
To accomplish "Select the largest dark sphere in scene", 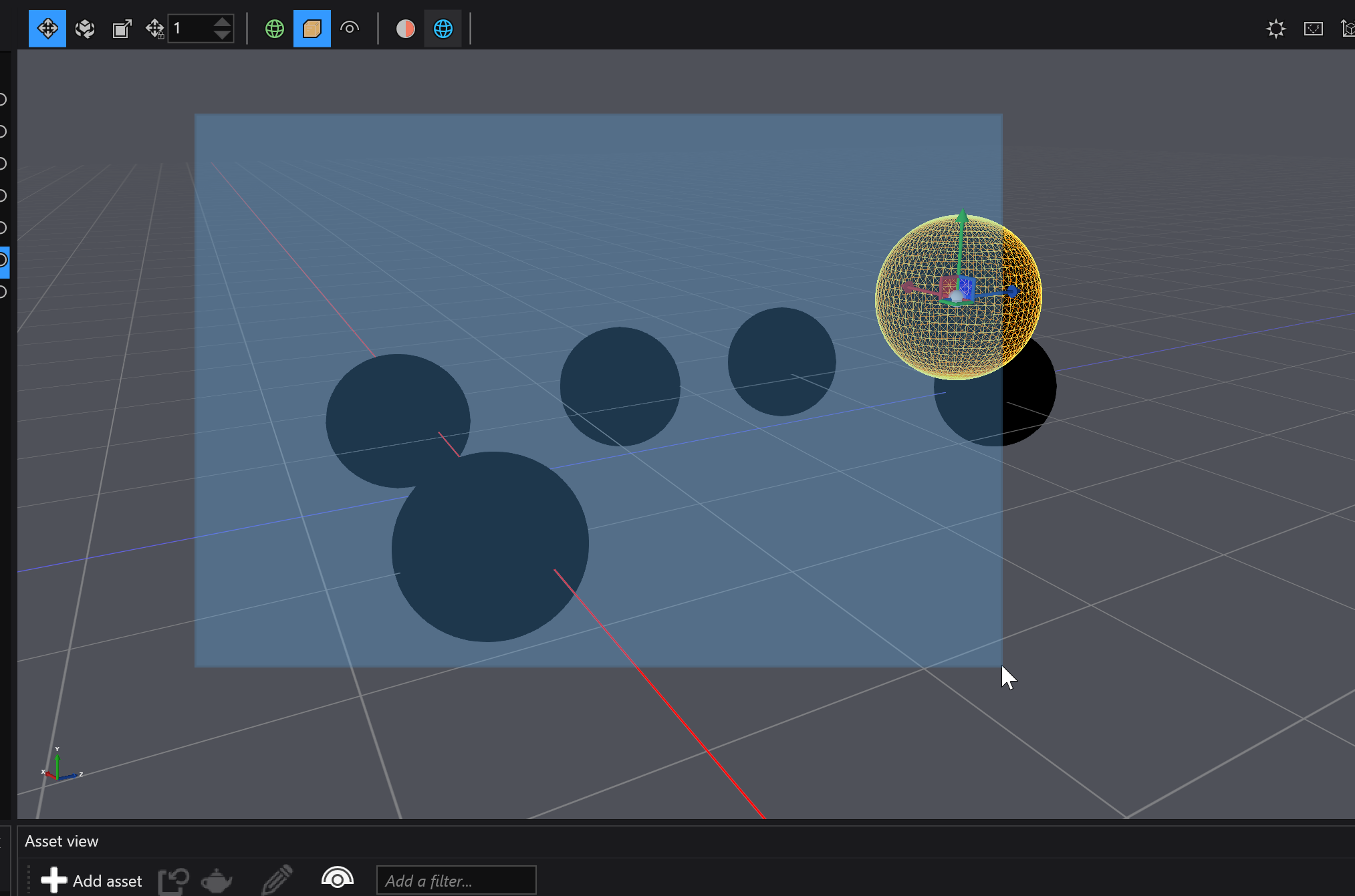I will tap(490, 547).
